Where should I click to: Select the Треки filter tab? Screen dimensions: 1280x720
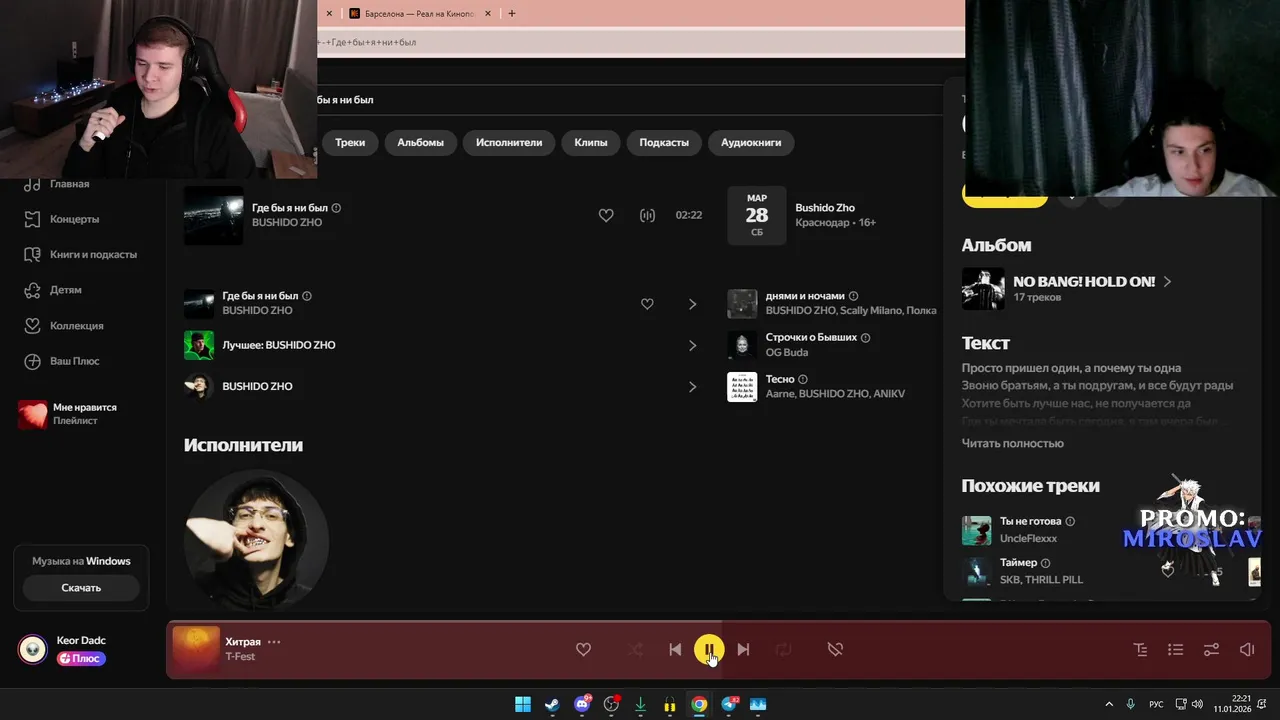click(350, 142)
